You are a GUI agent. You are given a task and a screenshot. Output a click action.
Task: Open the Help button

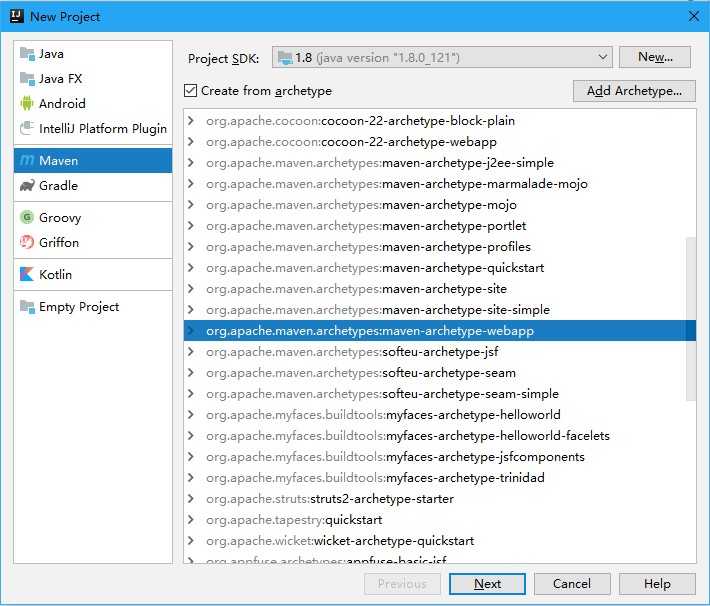(657, 584)
